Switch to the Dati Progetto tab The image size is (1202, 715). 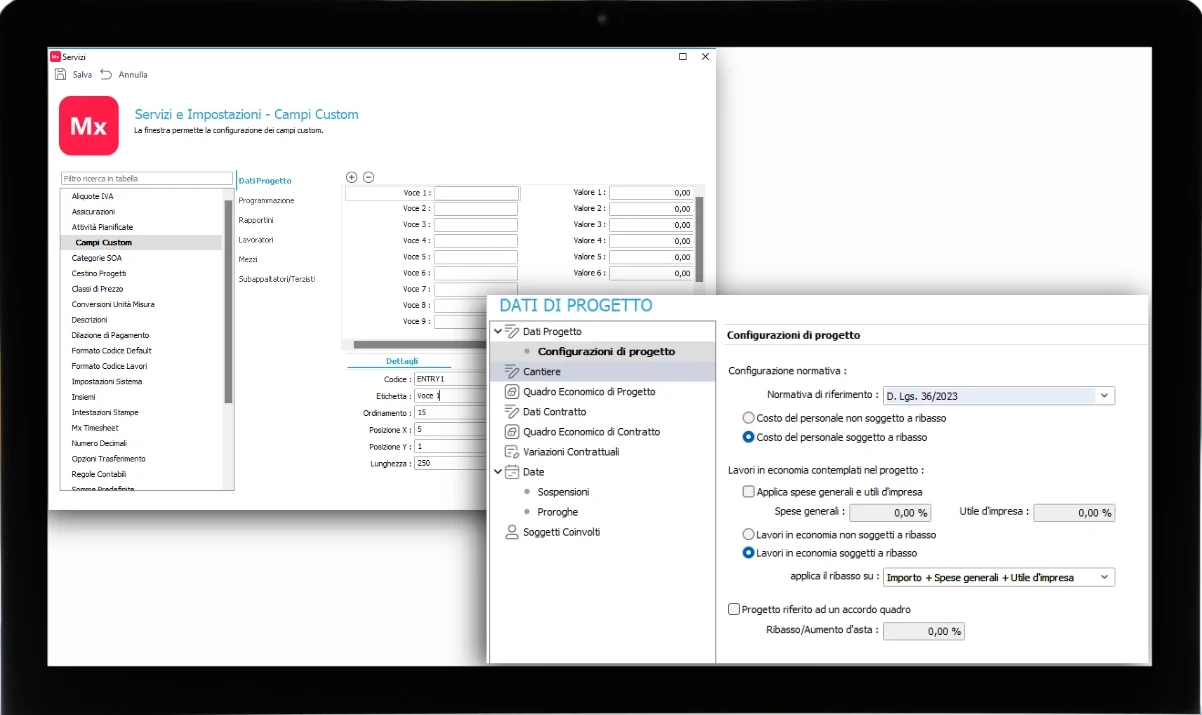(x=265, y=181)
